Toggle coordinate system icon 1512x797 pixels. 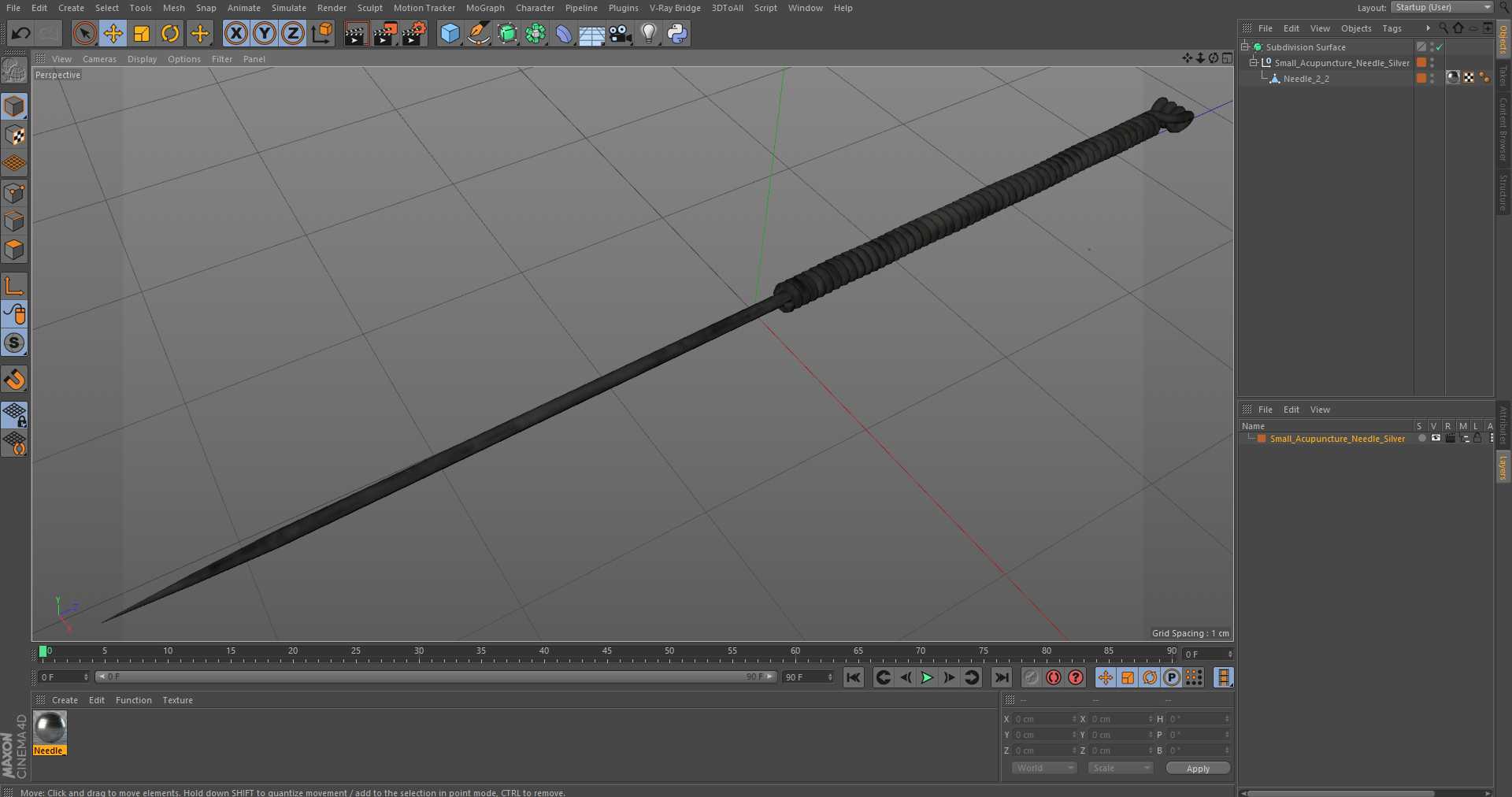(322, 33)
